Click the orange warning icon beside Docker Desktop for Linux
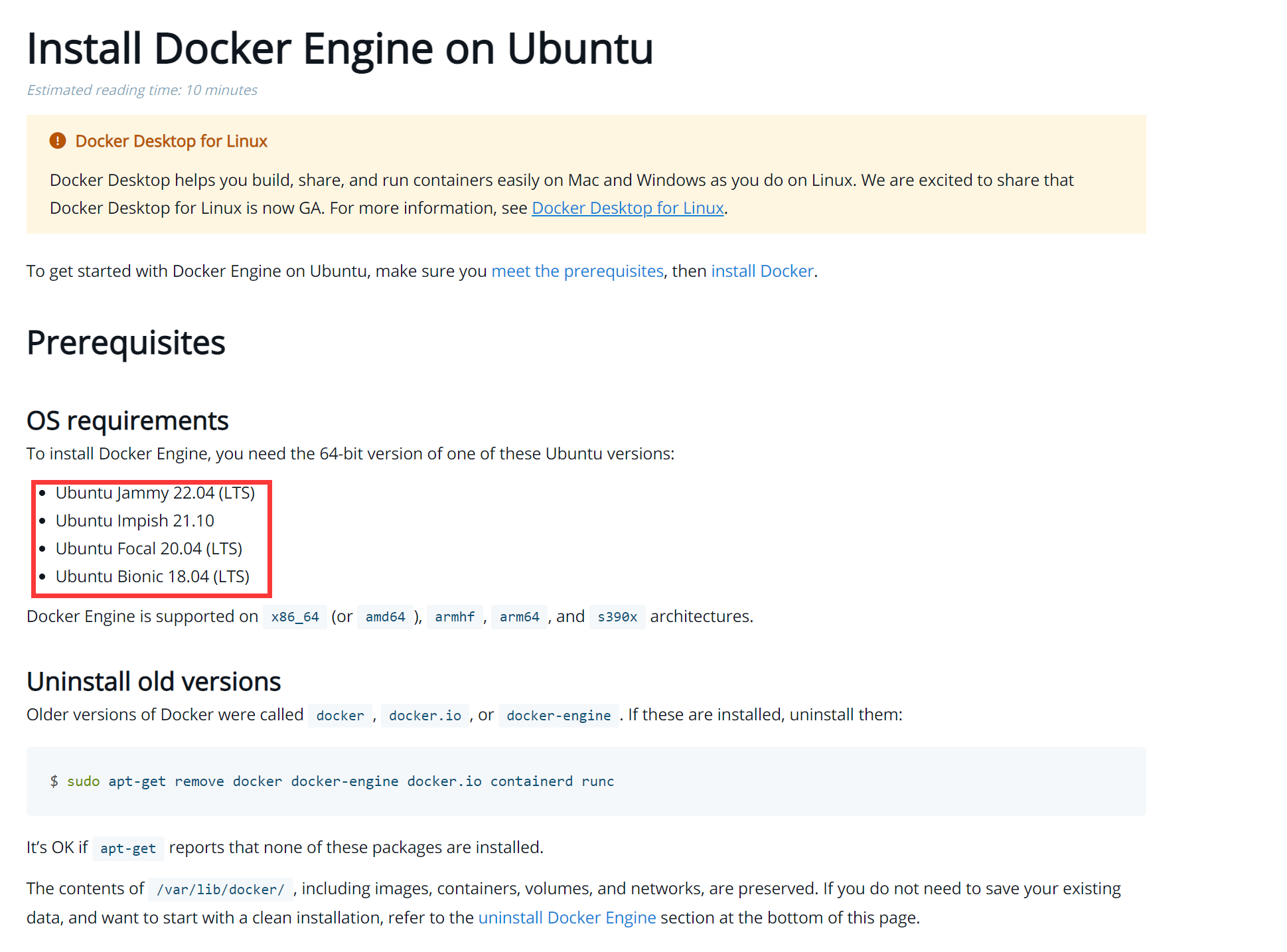 coord(58,141)
